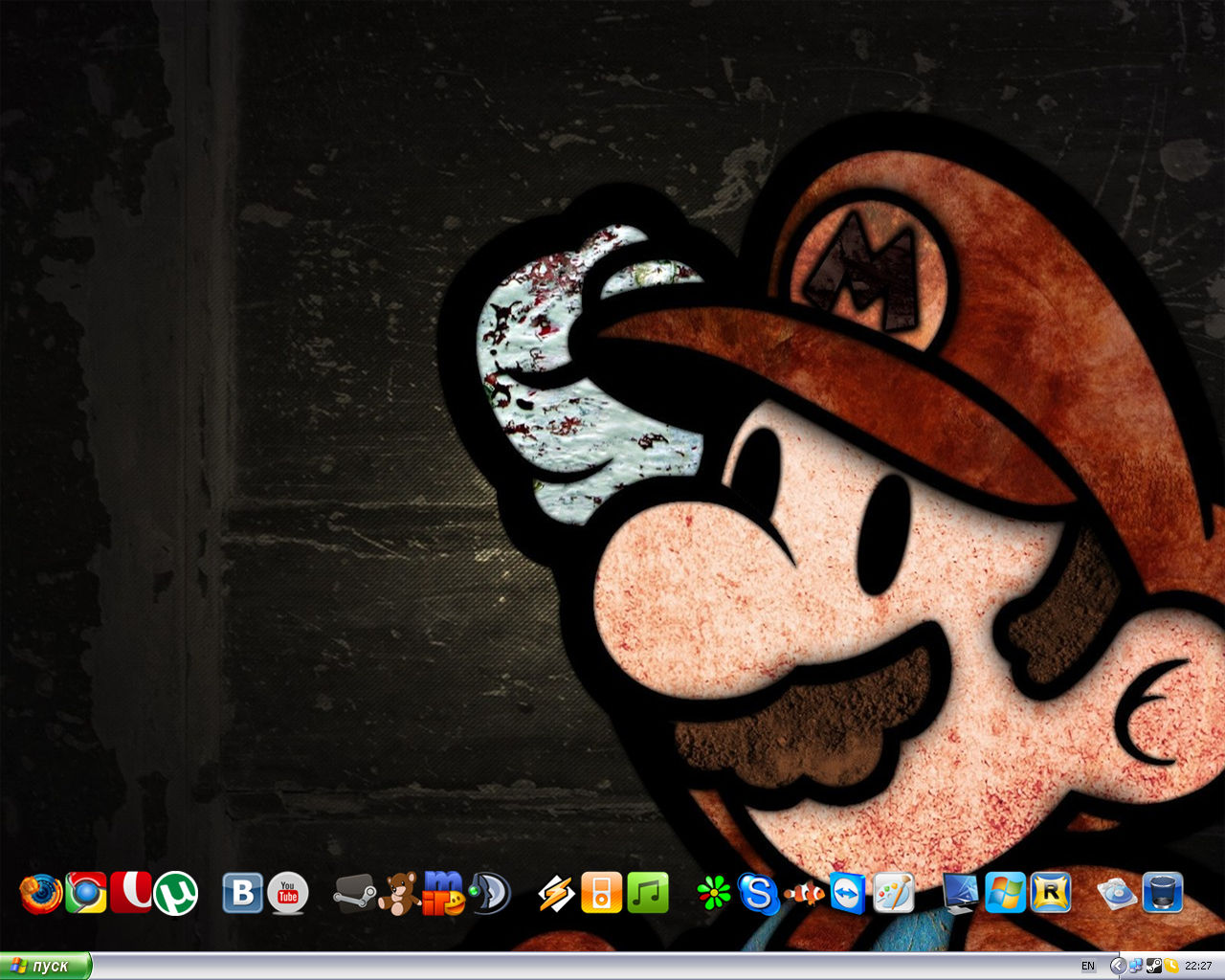Open the YouTube dock shortcut
Image resolution: width=1225 pixels, height=980 pixels.
coord(288,894)
